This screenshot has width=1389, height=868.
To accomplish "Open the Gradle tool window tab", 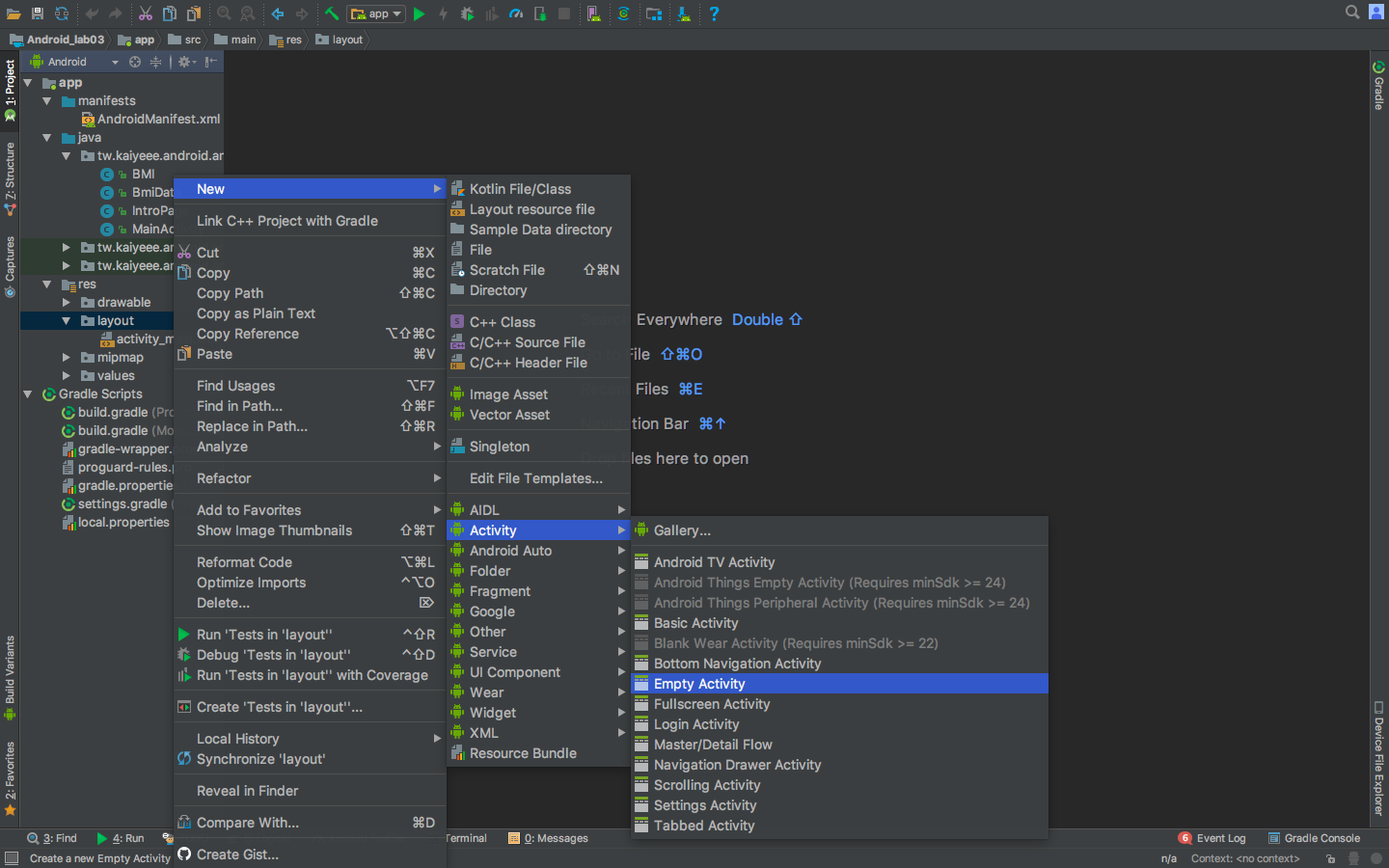I will coord(1379,86).
